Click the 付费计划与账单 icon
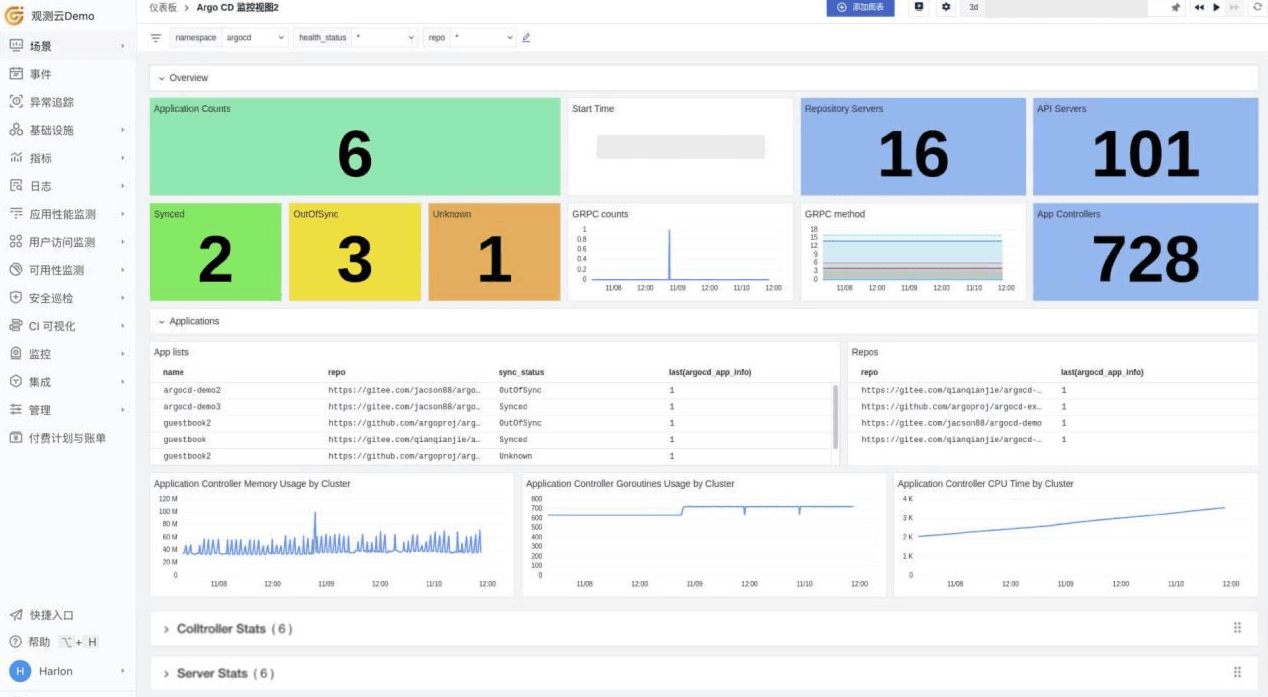This screenshot has height=697, width=1268. coord(16,438)
